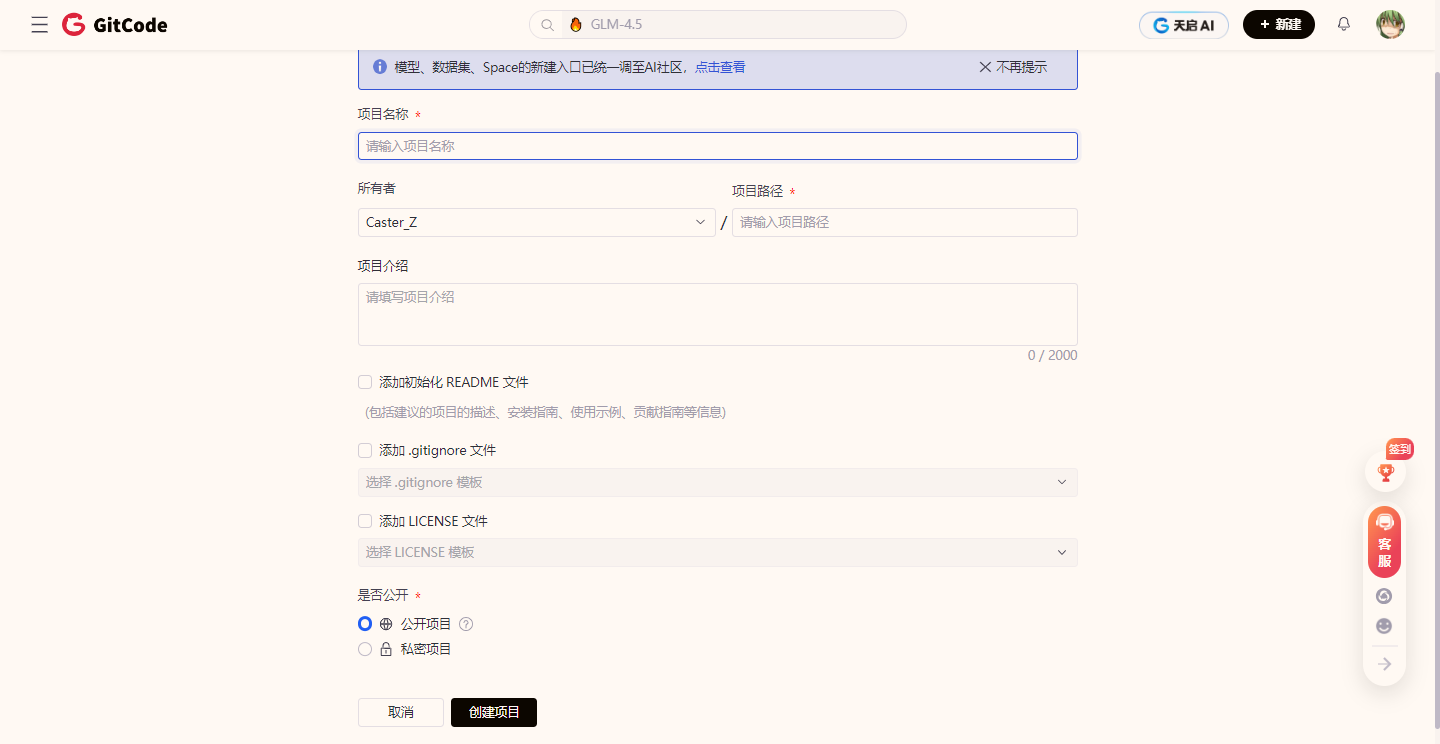Focus the 项目介绍 text area
The width and height of the screenshot is (1440, 744).
tap(718, 314)
